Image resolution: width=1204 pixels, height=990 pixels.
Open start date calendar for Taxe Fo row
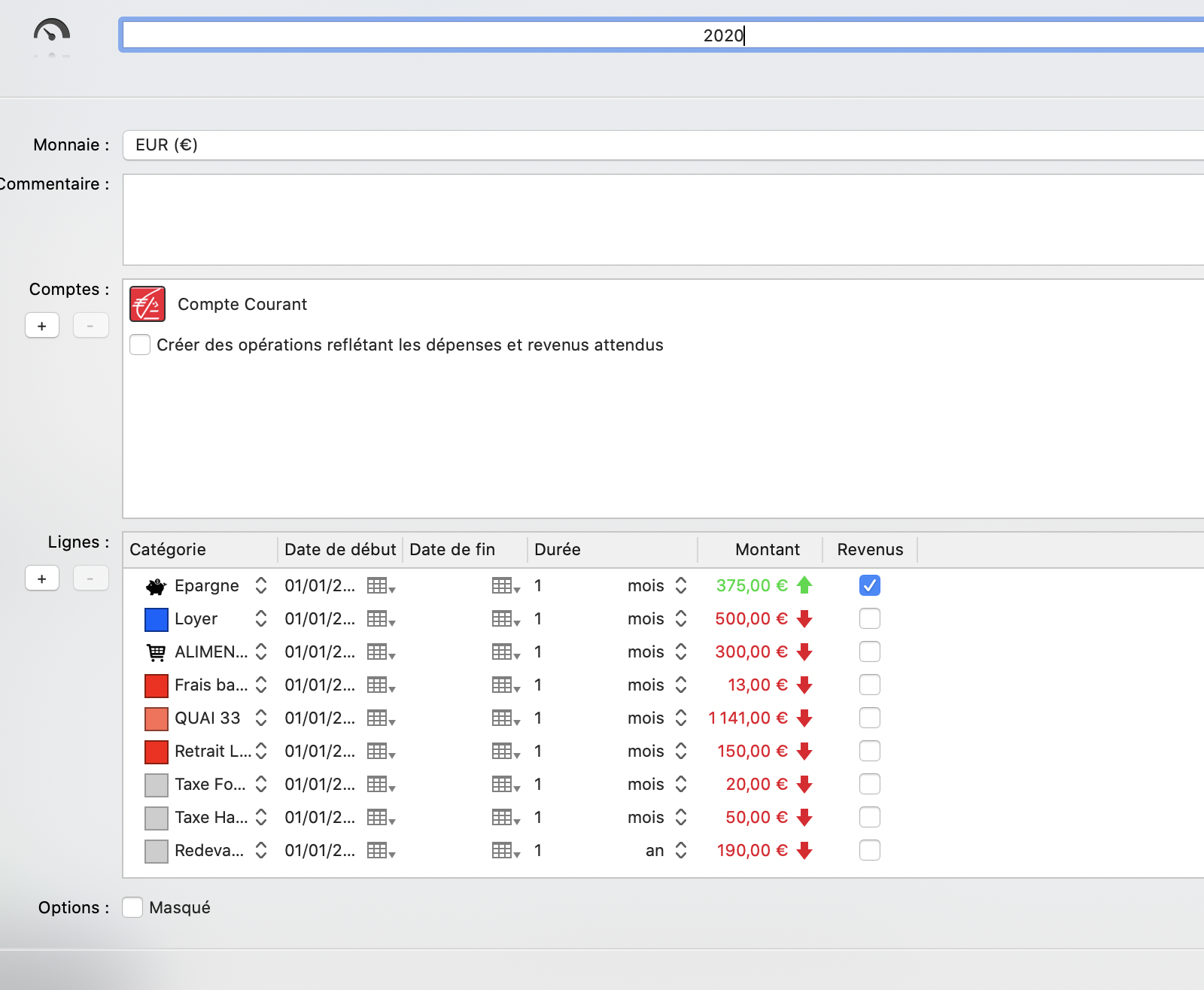(x=381, y=785)
